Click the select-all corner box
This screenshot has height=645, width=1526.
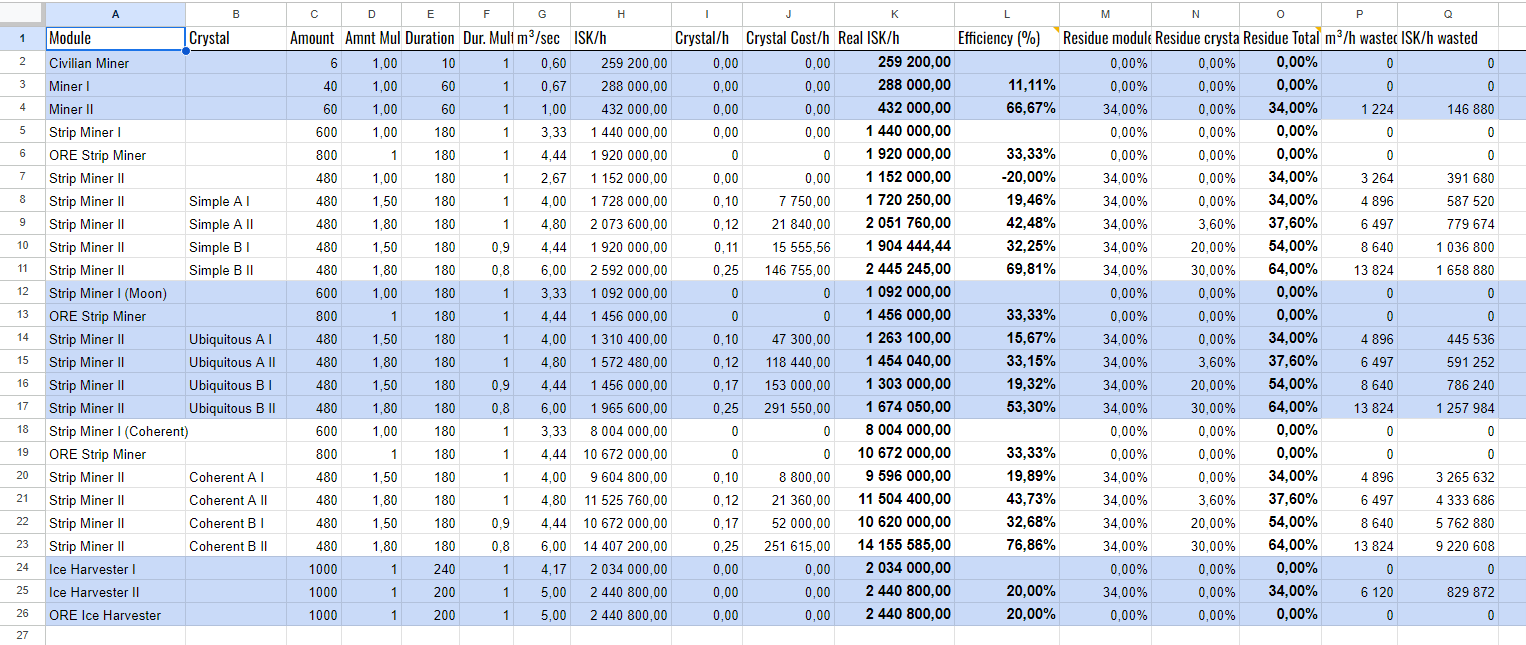pyautogui.click(x=22, y=14)
